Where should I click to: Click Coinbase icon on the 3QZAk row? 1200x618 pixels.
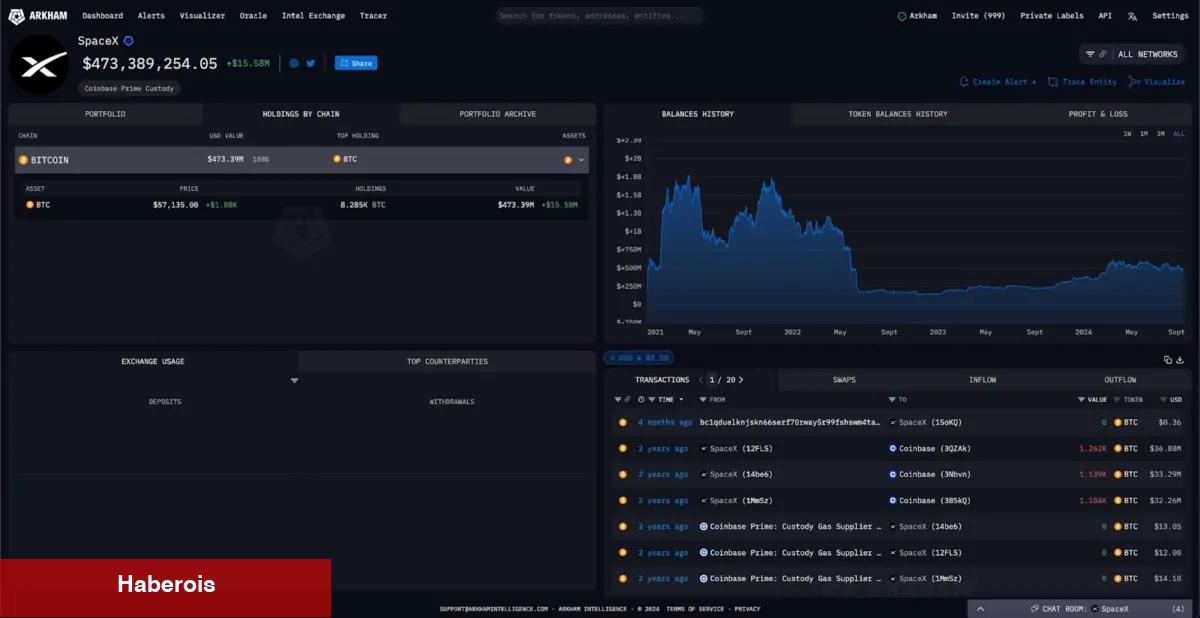[893, 448]
